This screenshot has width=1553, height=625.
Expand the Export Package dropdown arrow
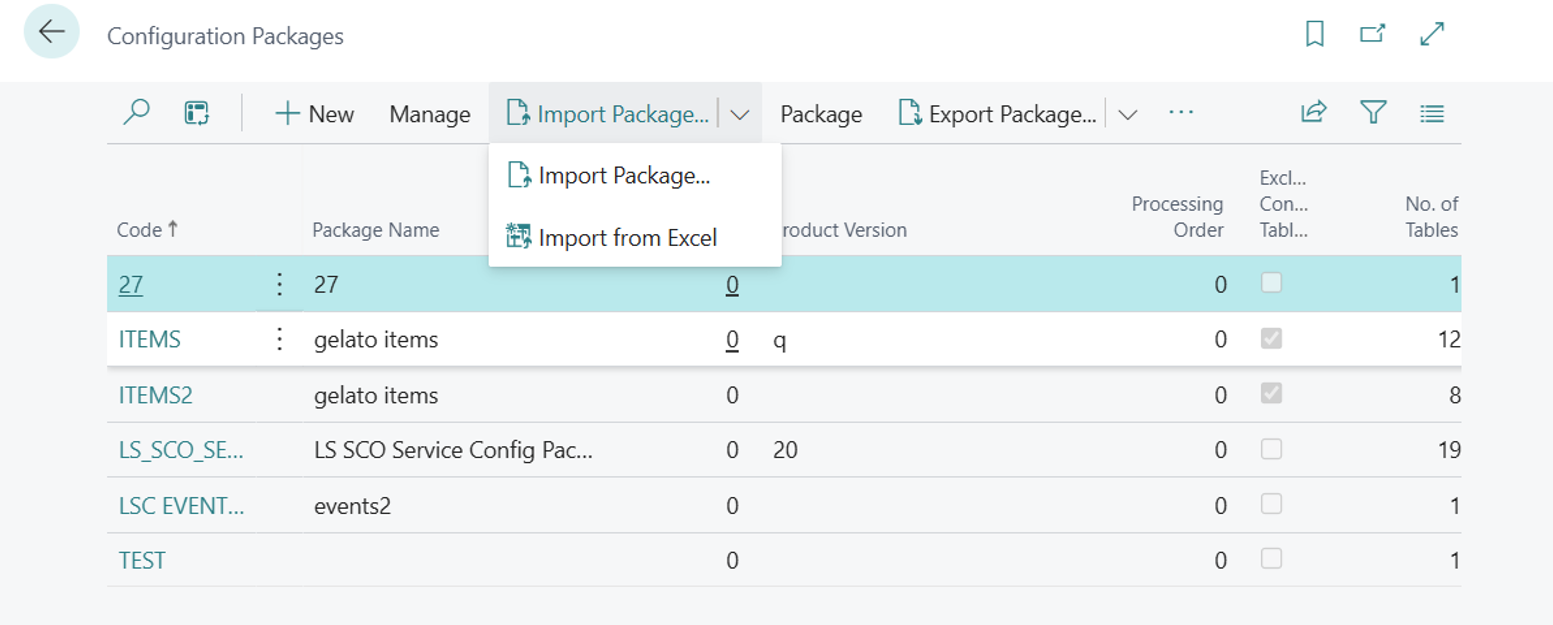[x=1127, y=114]
